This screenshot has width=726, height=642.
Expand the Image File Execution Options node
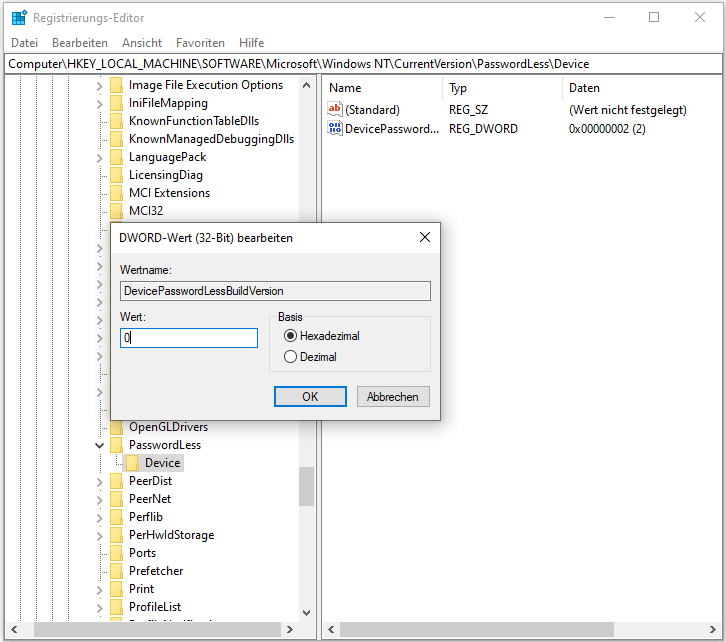point(99,85)
